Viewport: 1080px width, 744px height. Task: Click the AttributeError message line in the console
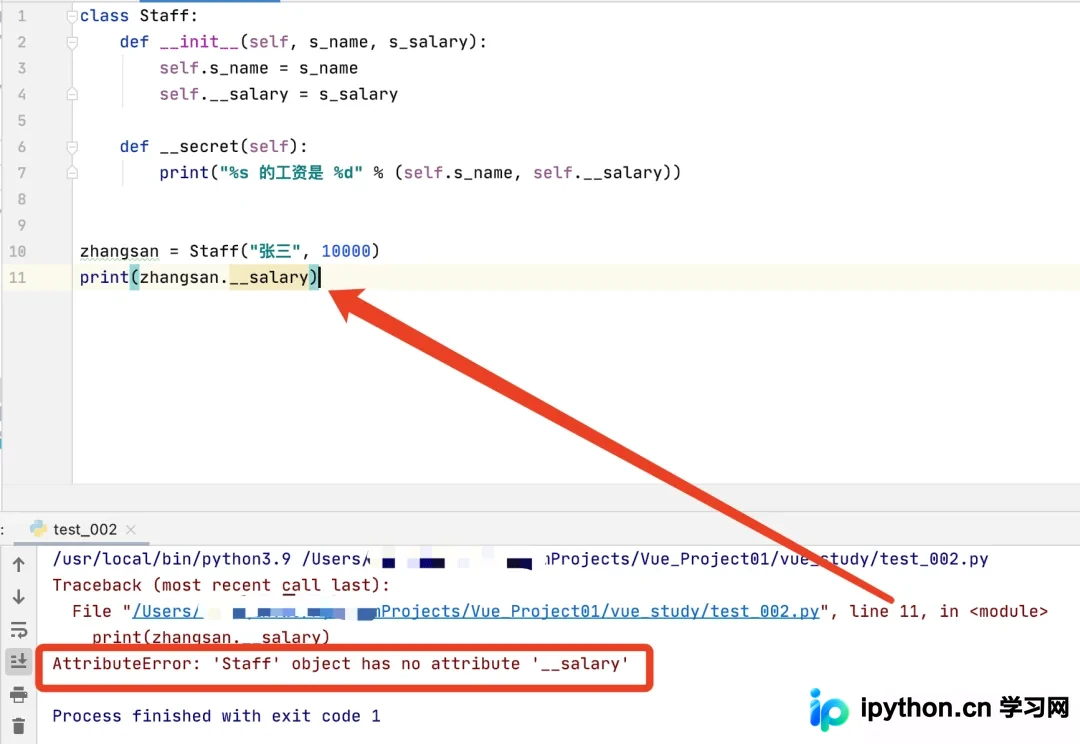click(x=341, y=664)
